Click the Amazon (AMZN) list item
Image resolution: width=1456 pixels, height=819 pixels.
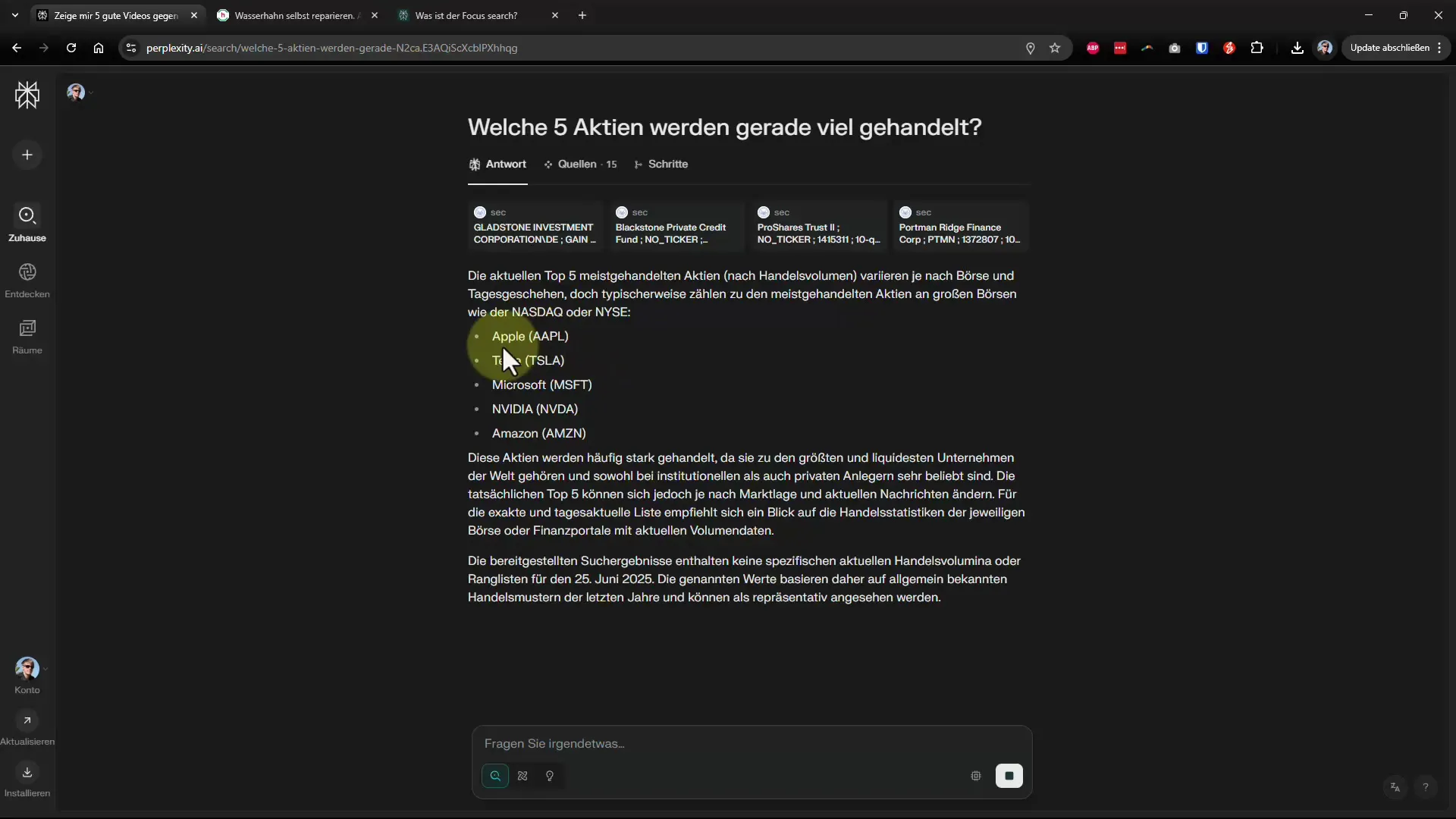[x=539, y=433]
